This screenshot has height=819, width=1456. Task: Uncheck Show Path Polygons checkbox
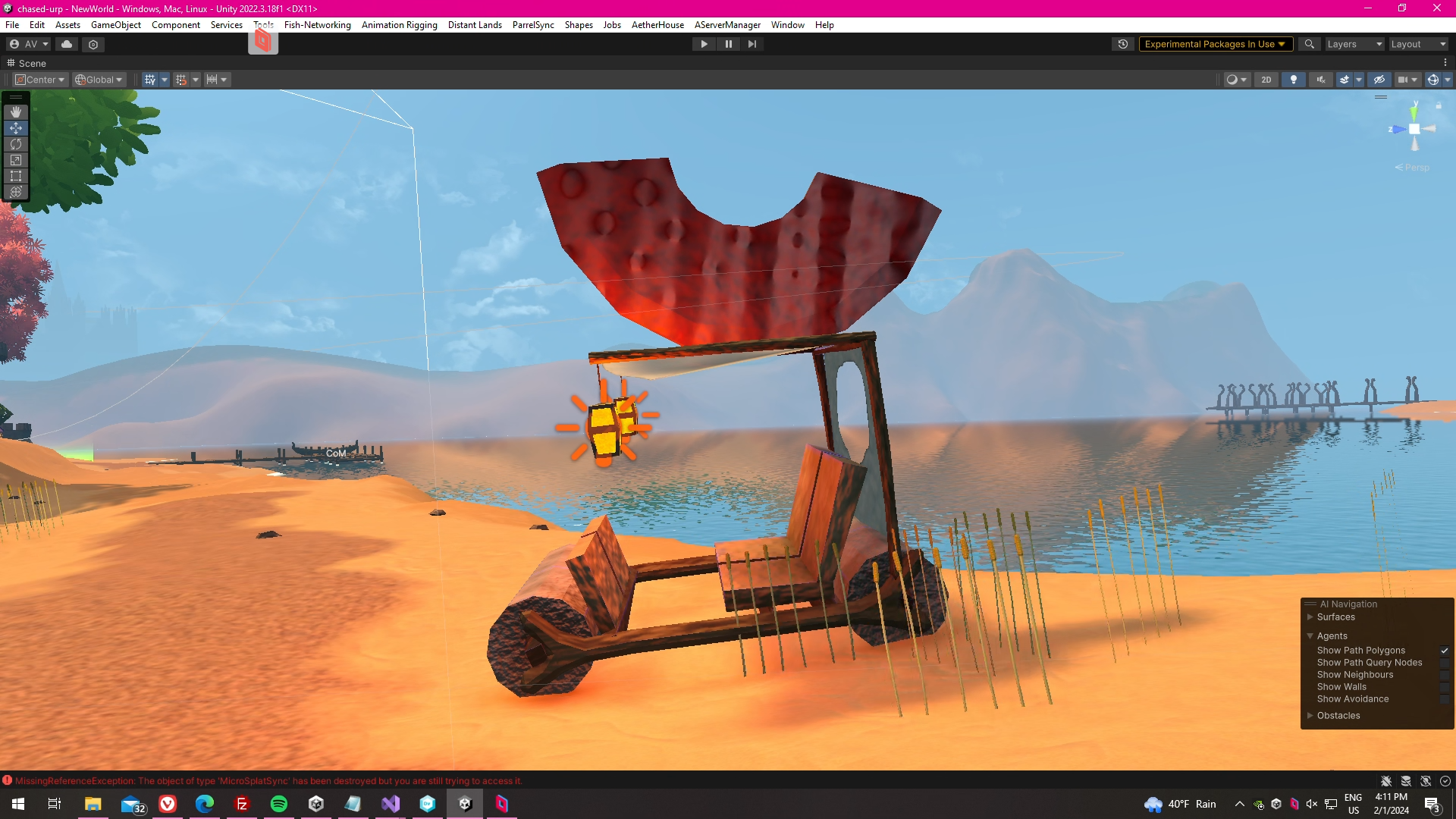[1445, 651]
